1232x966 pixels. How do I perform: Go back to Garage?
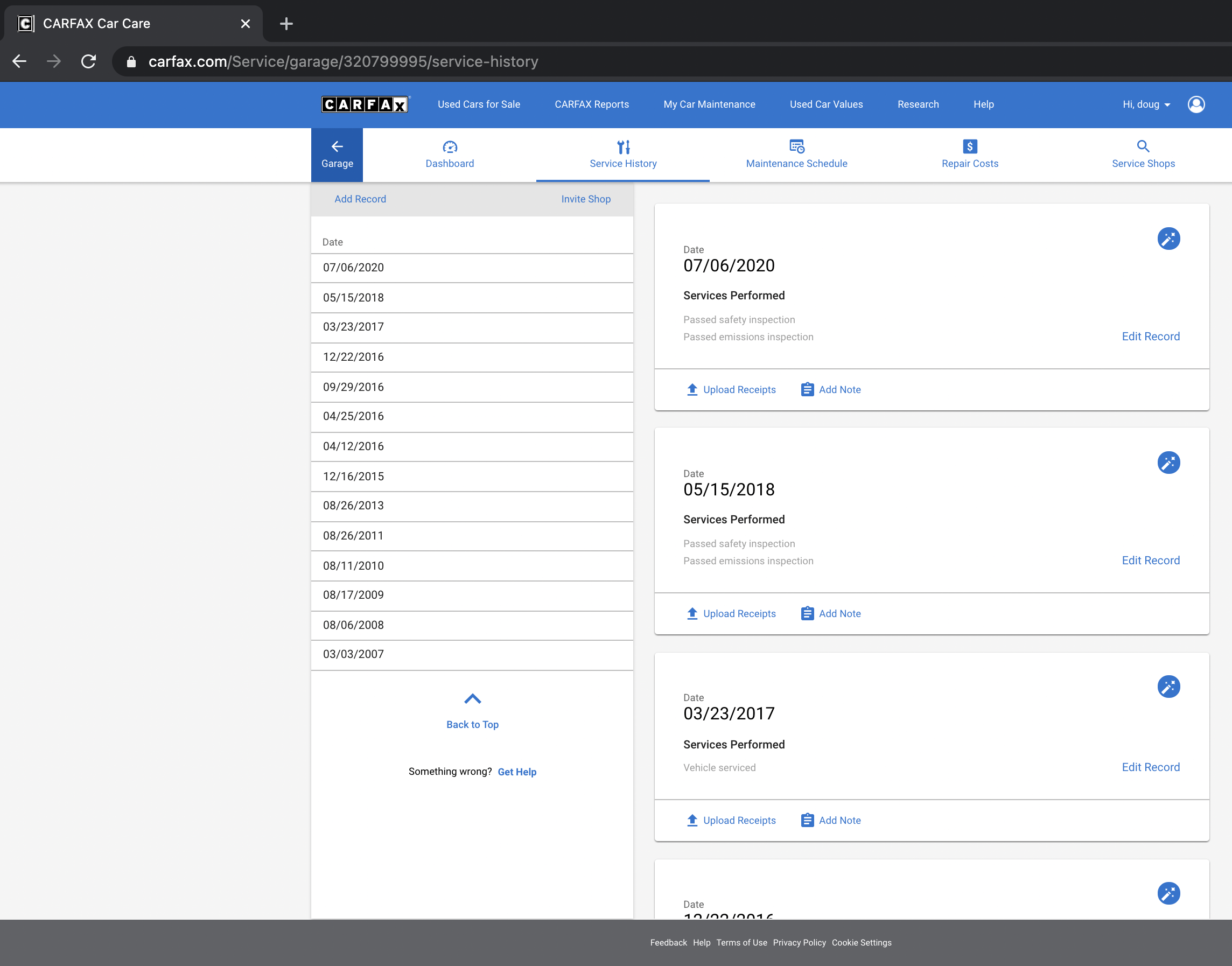337,155
